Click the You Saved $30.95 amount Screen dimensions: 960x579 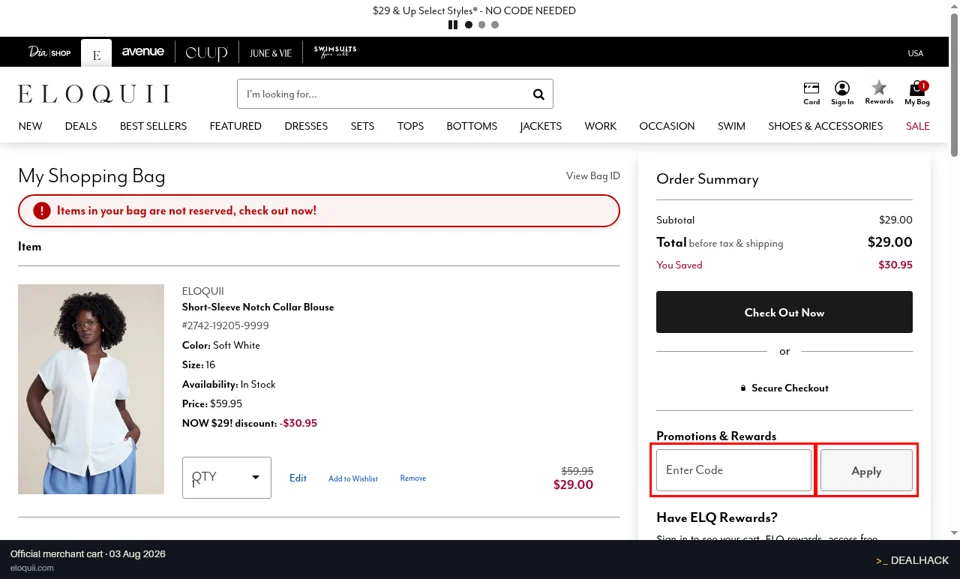click(x=895, y=265)
